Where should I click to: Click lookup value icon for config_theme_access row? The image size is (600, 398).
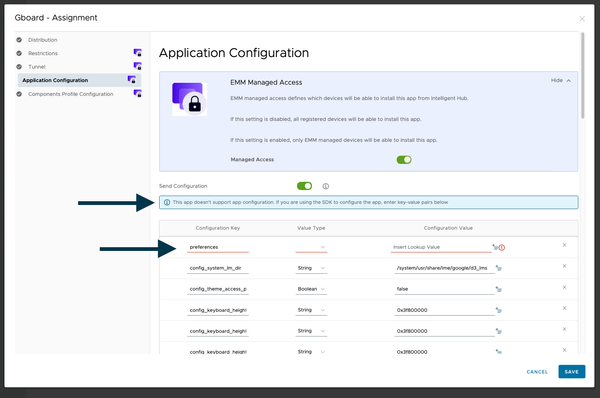tap(499, 289)
